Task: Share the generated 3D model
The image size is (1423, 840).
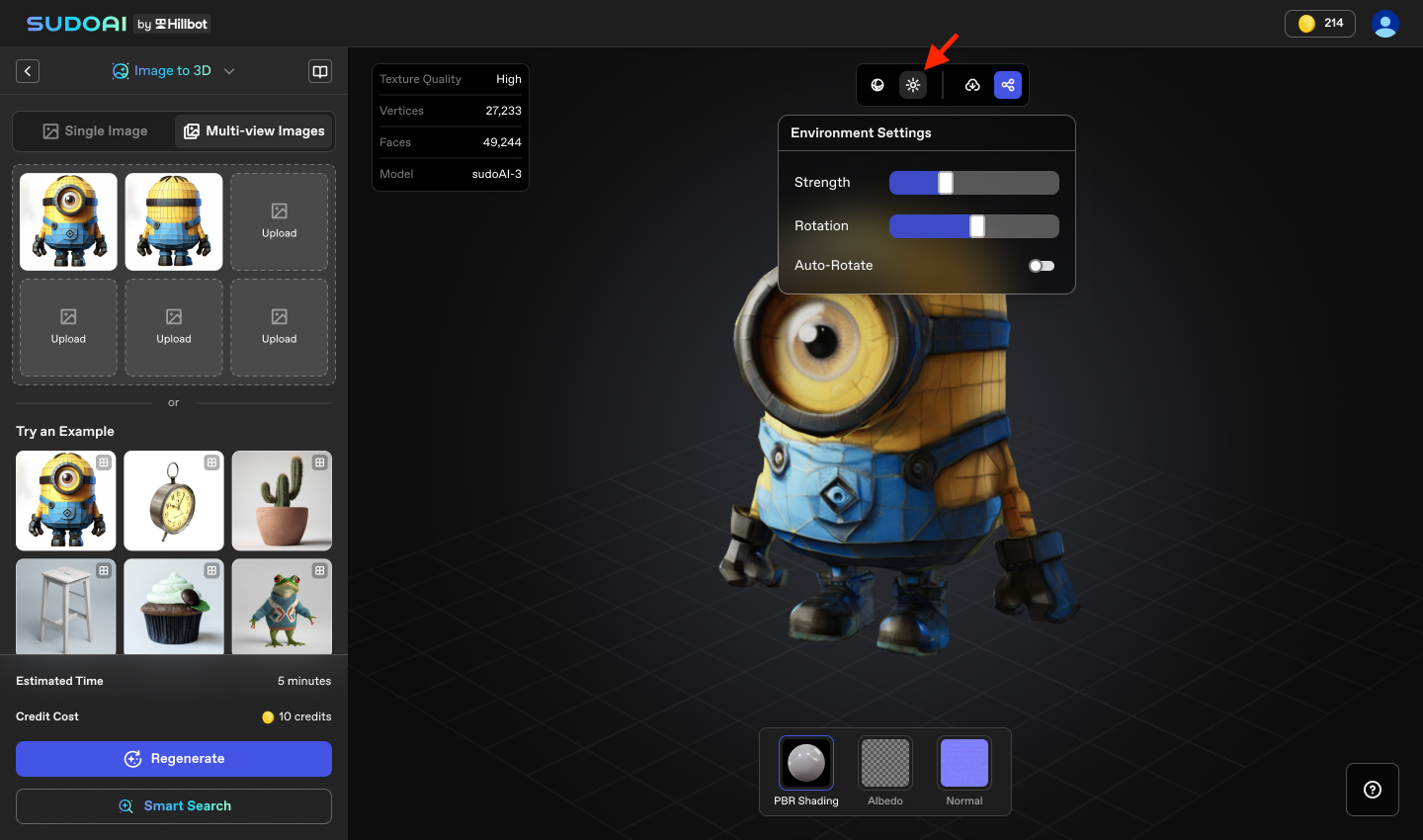Action: (1008, 85)
